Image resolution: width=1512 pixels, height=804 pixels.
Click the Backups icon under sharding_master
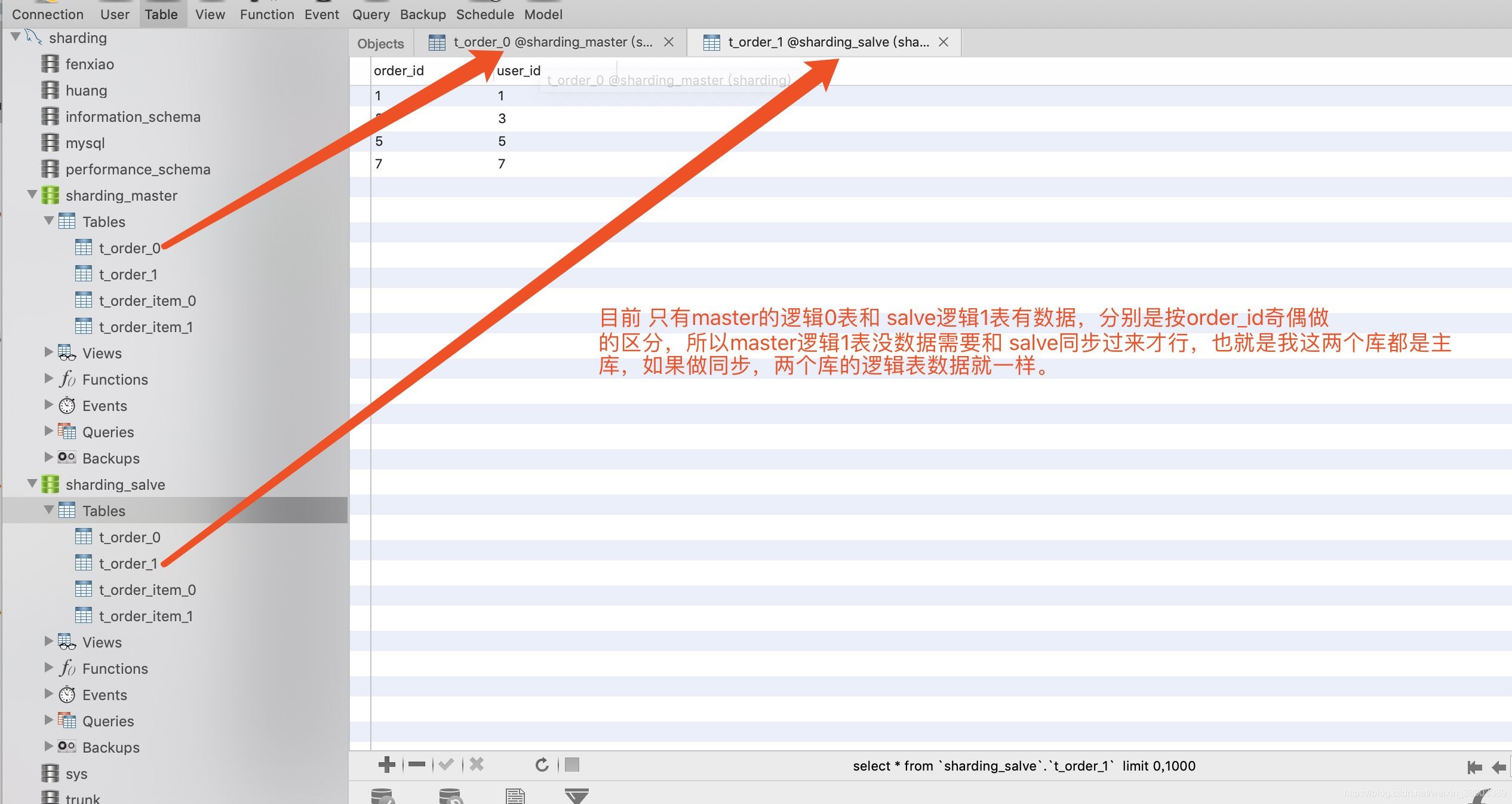[x=67, y=458]
